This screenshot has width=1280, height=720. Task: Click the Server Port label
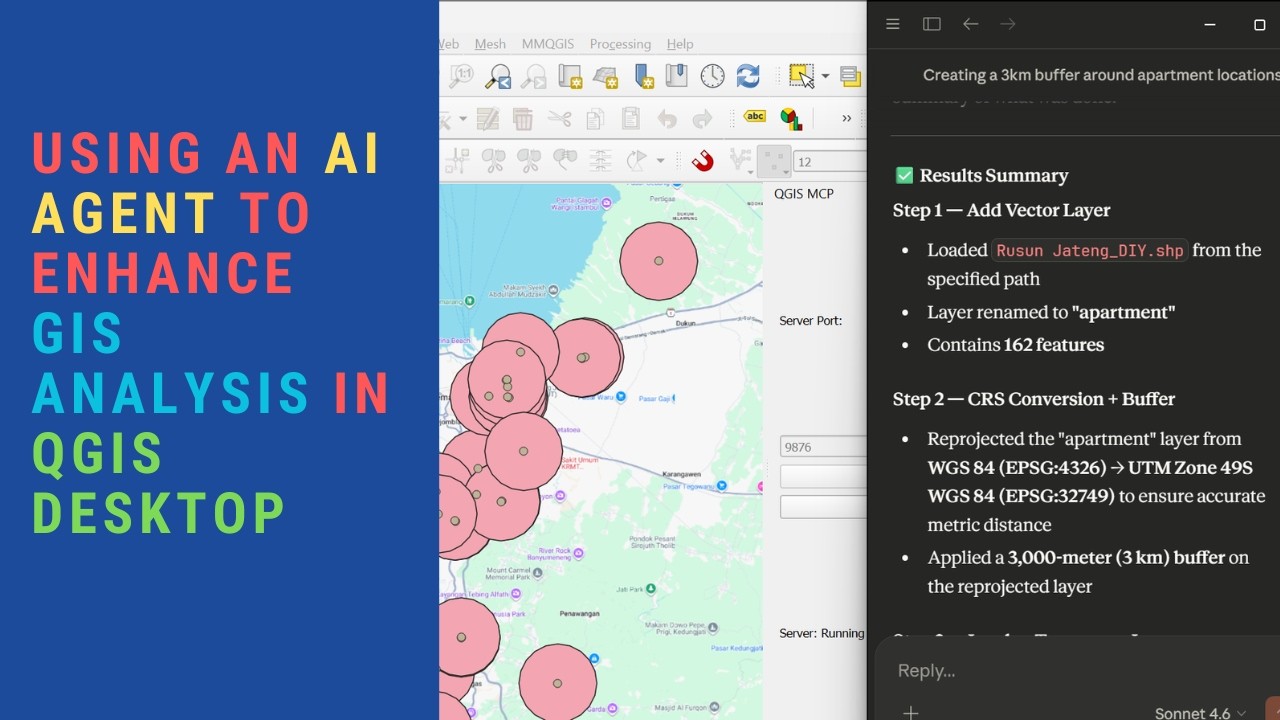(x=811, y=321)
